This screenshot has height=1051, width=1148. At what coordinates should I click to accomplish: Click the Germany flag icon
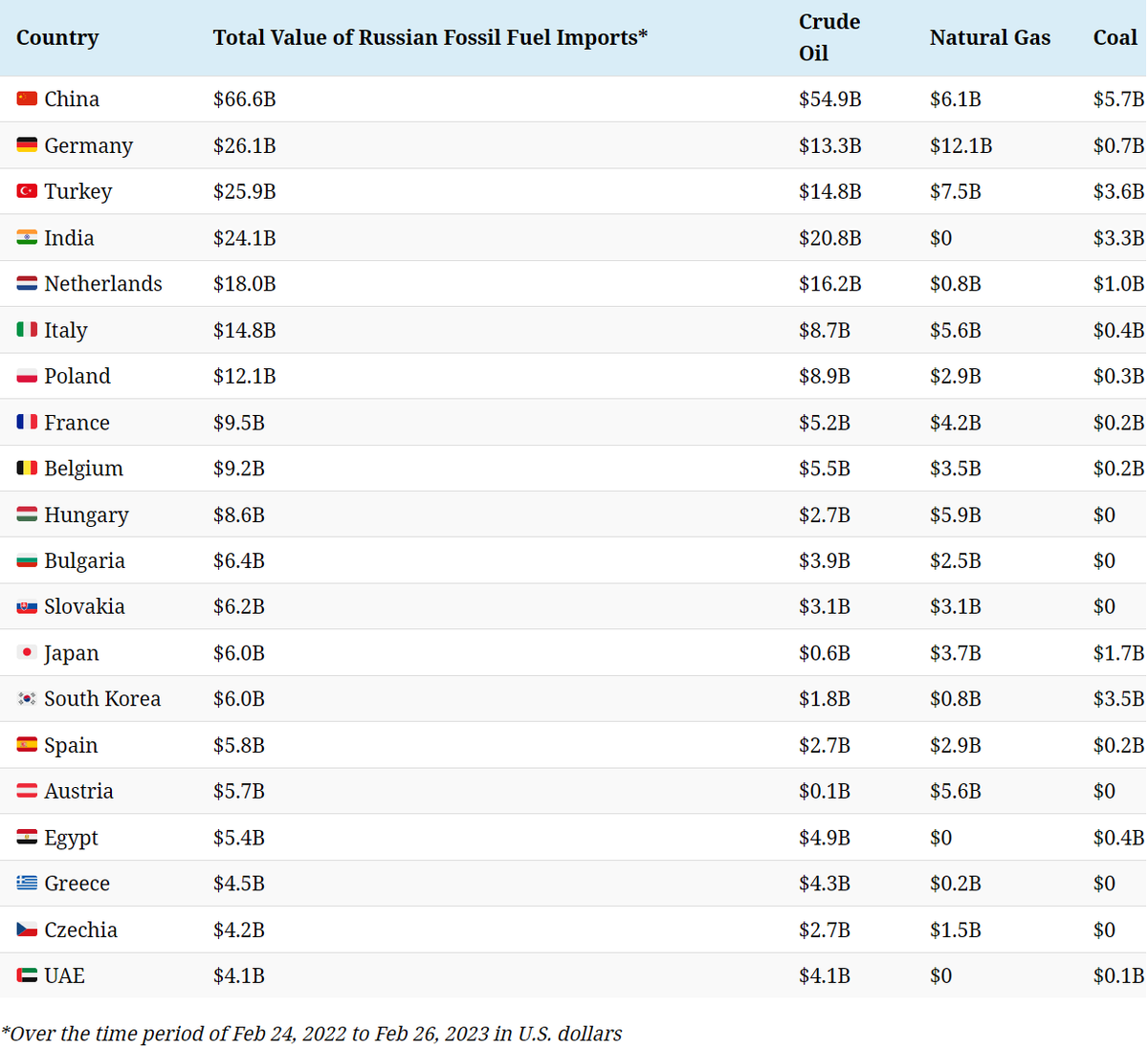point(27,145)
